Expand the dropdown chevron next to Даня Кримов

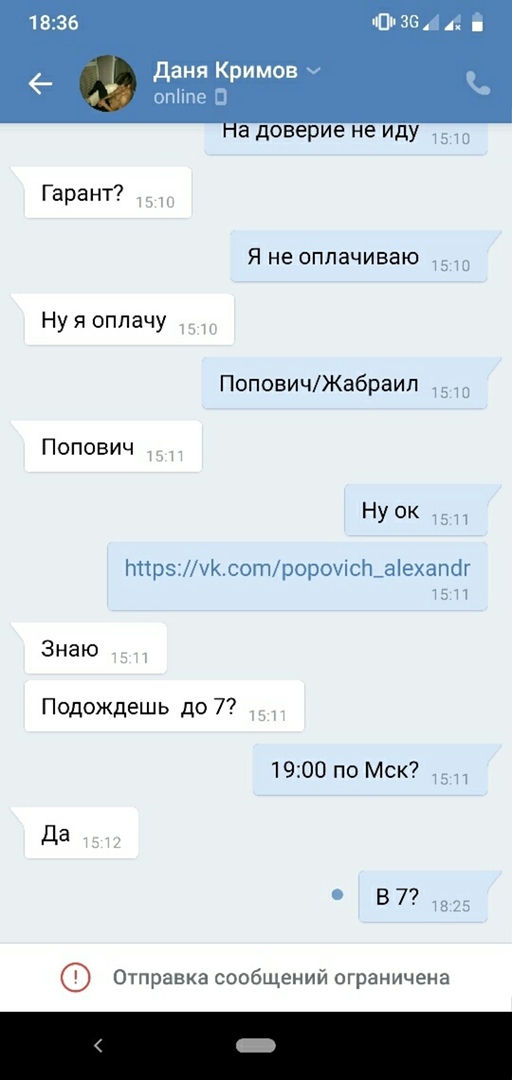coord(313,71)
